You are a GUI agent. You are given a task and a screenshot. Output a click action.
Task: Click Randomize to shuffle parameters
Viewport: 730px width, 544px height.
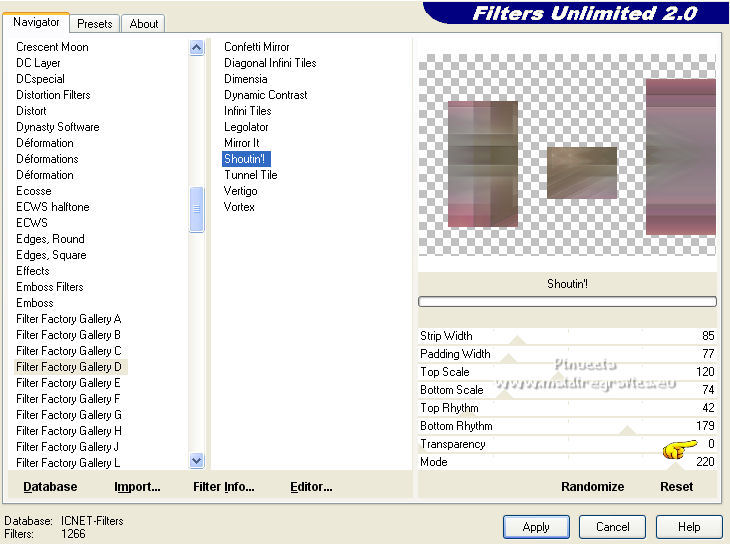point(592,487)
